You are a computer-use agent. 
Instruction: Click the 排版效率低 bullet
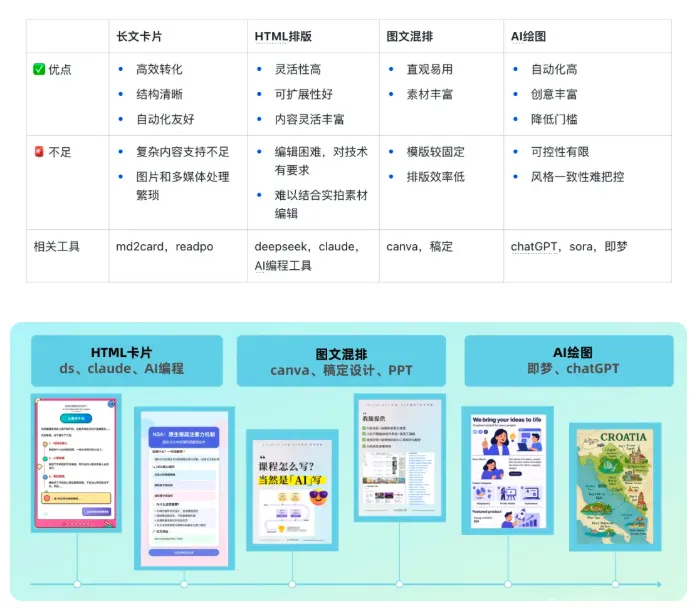436,176
